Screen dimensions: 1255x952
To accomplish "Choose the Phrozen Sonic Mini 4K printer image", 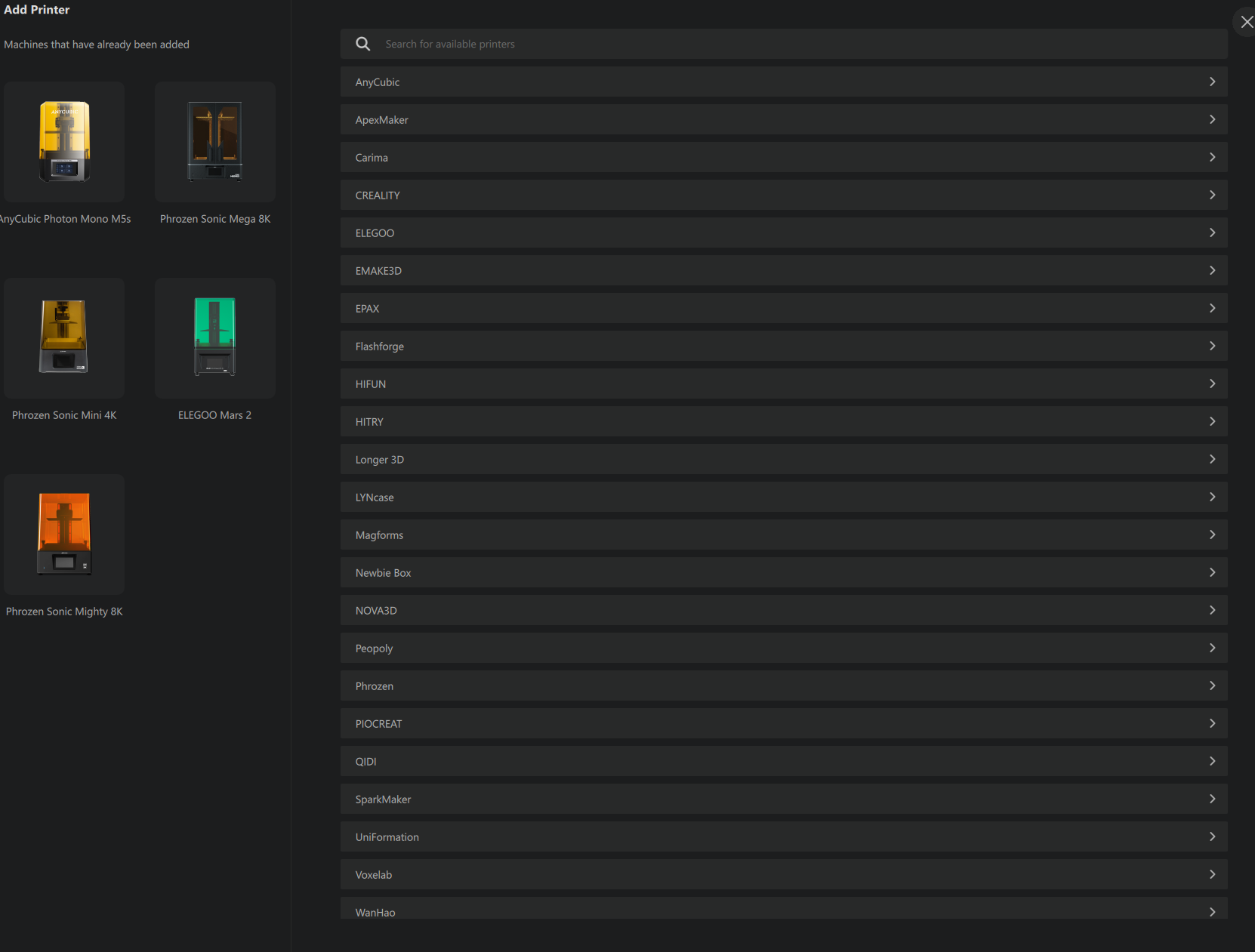I will [x=64, y=337].
